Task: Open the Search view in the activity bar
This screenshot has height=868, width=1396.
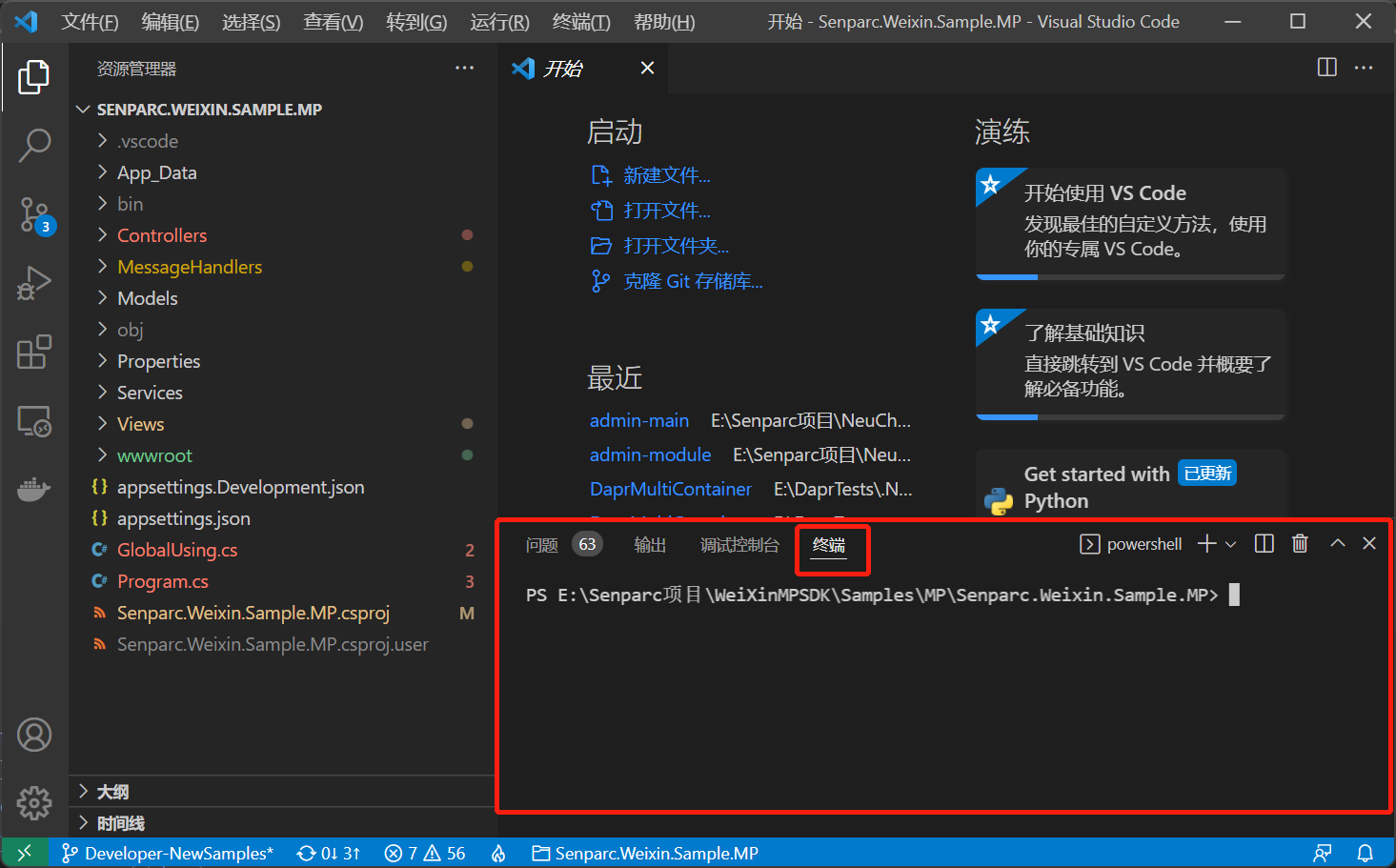Action: (x=34, y=145)
